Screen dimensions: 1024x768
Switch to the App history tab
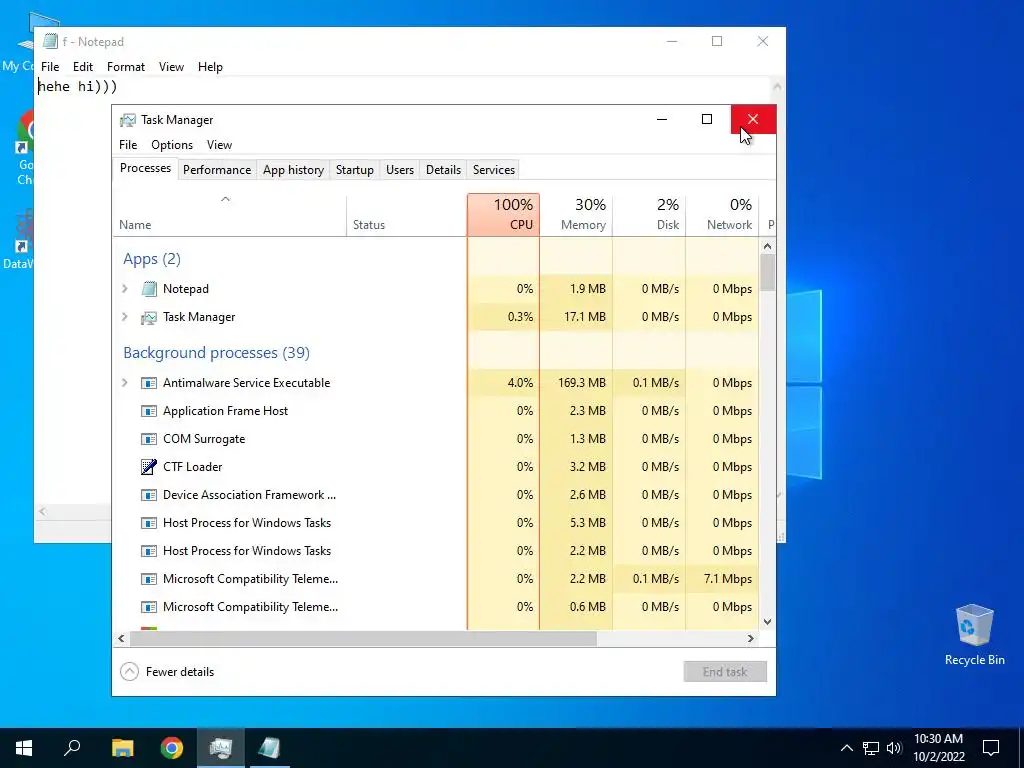[x=293, y=170]
